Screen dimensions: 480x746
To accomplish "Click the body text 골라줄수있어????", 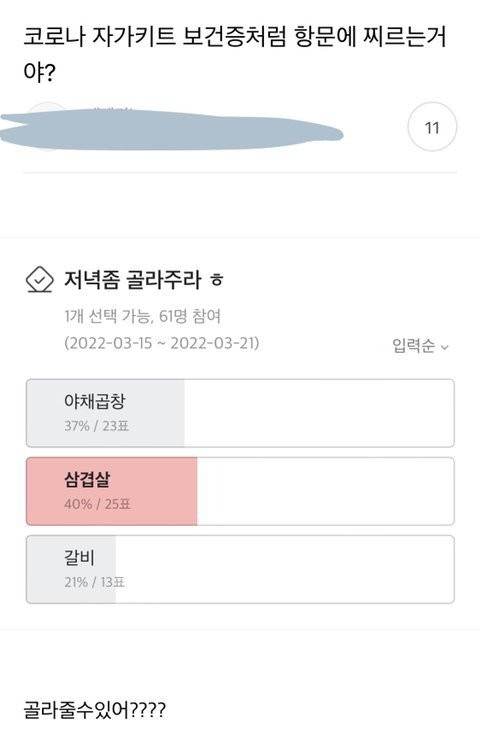I will [95, 710].
